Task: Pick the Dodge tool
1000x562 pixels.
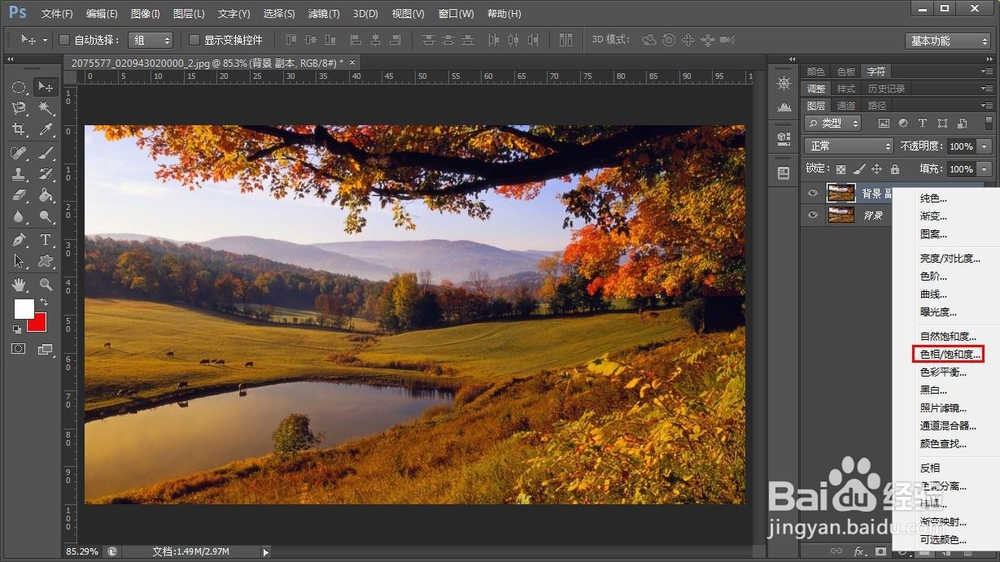Action: (45, 217)
